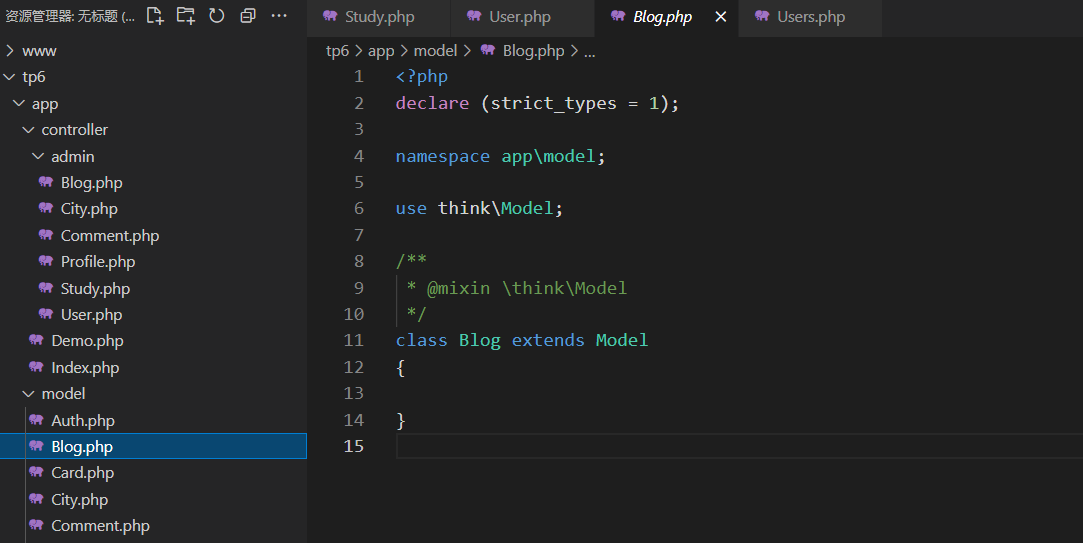This screenshot has height=543, width=1083.
Task: Click the '<?php' opening tag
Action: pos(421,77)
